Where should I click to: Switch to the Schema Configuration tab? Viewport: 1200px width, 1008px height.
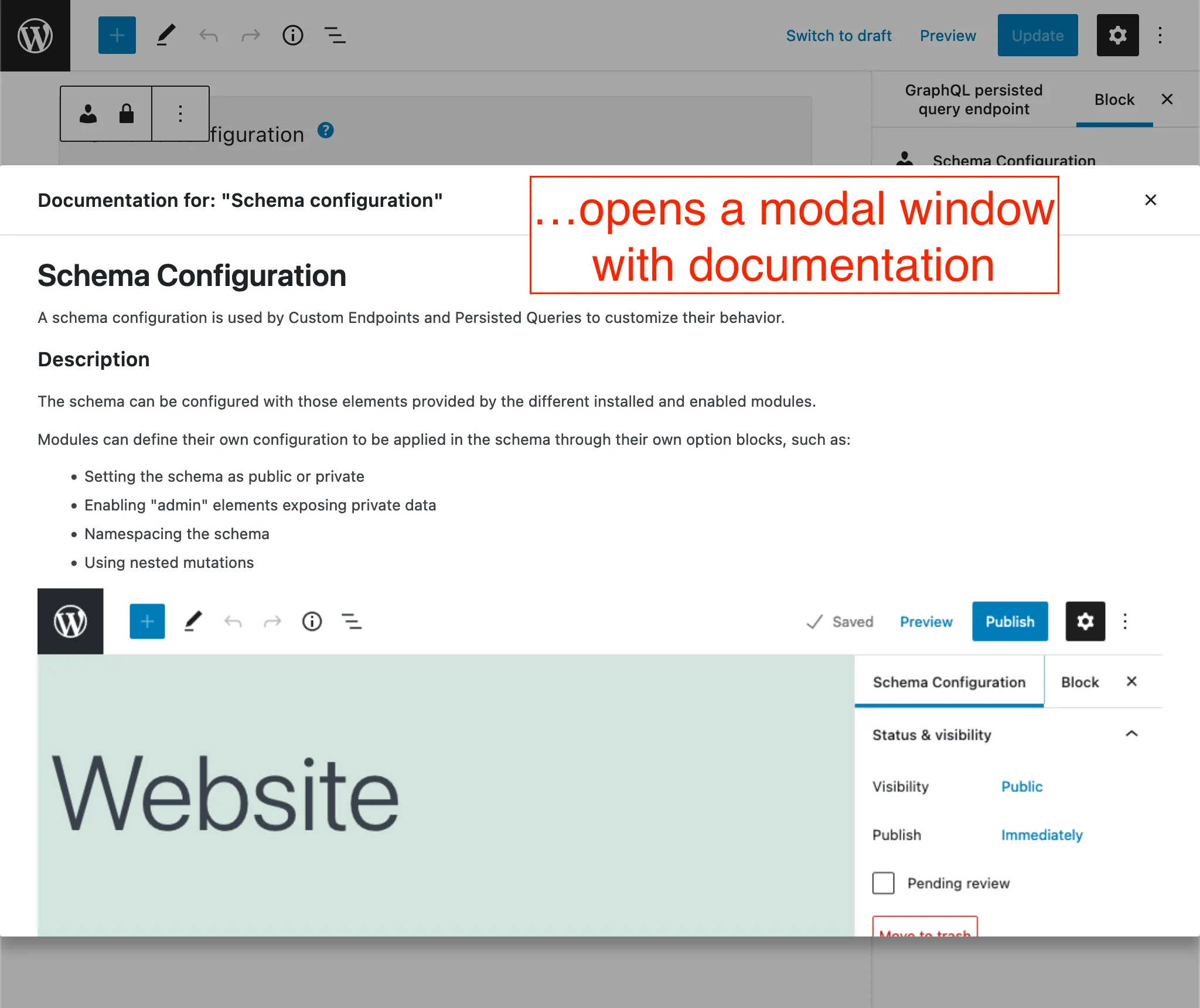(x=949, y=681)
